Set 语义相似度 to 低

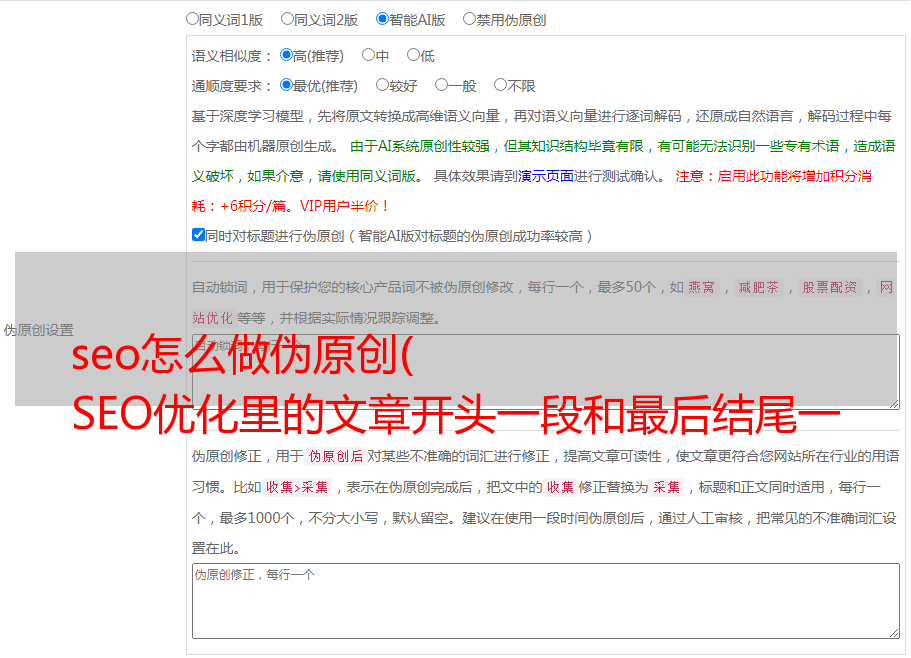[x=413, y=55]
